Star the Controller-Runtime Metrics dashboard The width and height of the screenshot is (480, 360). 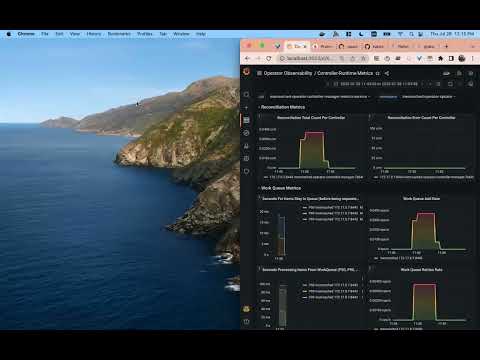click(378, 73)
